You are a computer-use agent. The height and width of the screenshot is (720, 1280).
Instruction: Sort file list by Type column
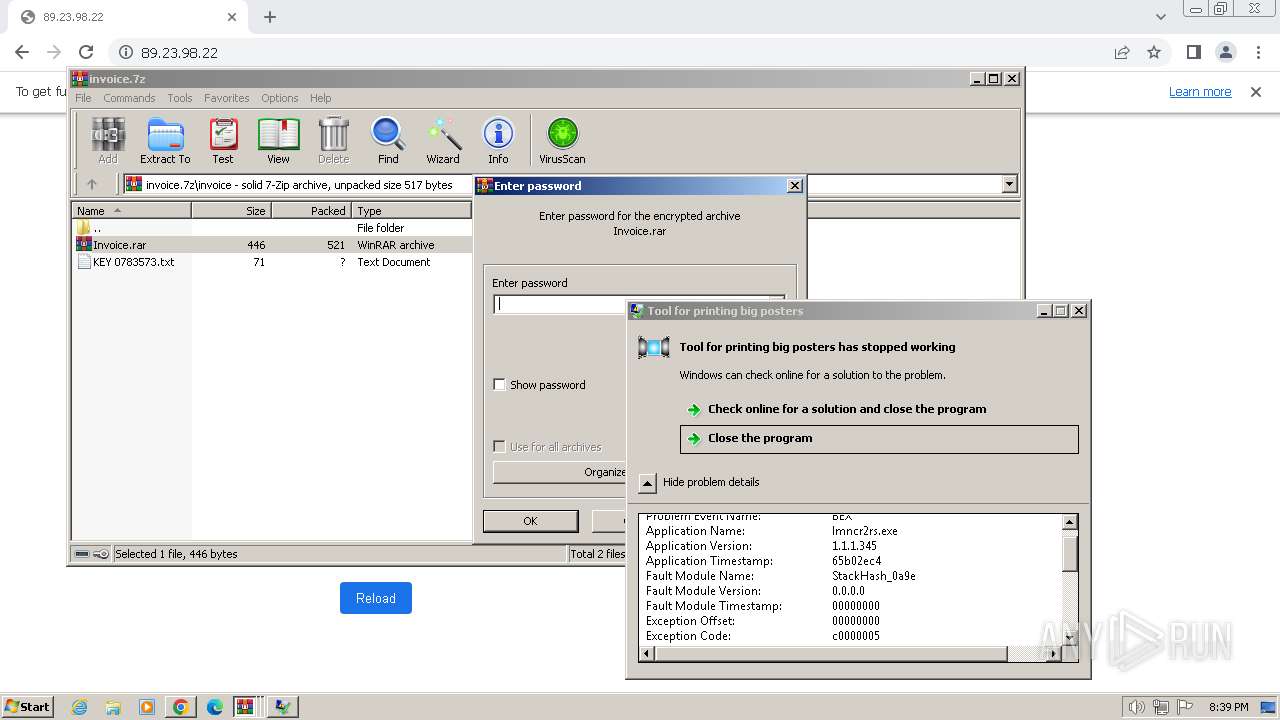(411, 210)
